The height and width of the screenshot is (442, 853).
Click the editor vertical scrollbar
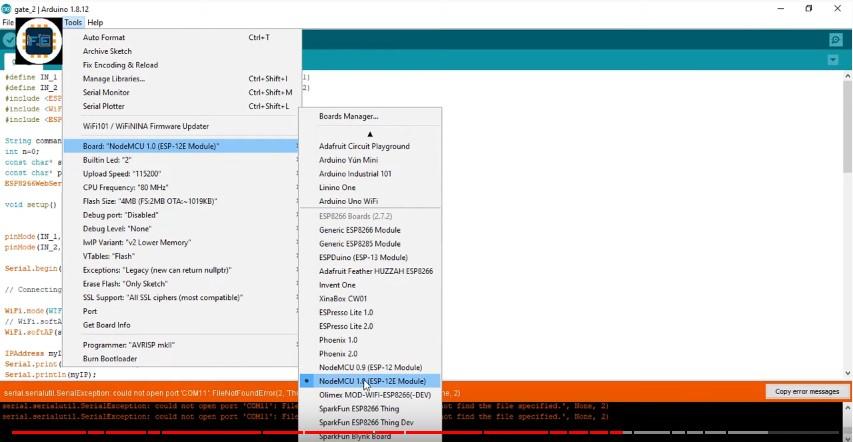point(848,128)
